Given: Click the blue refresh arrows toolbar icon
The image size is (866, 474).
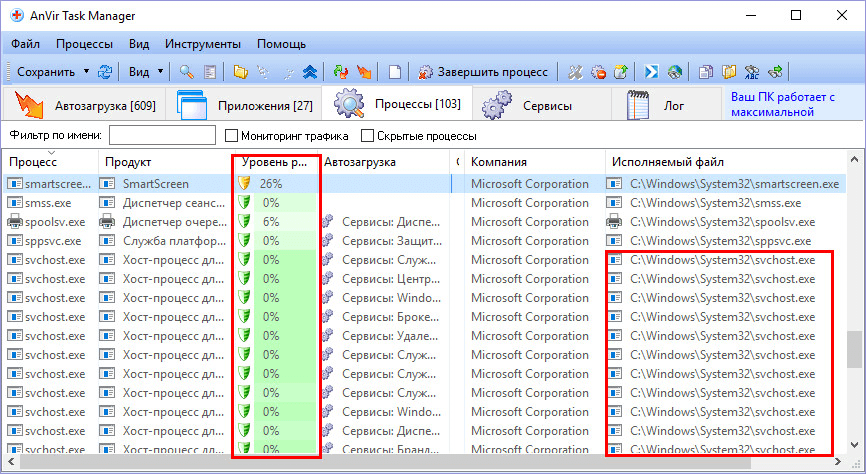Looking at the screenshot, I should point(104,72).
